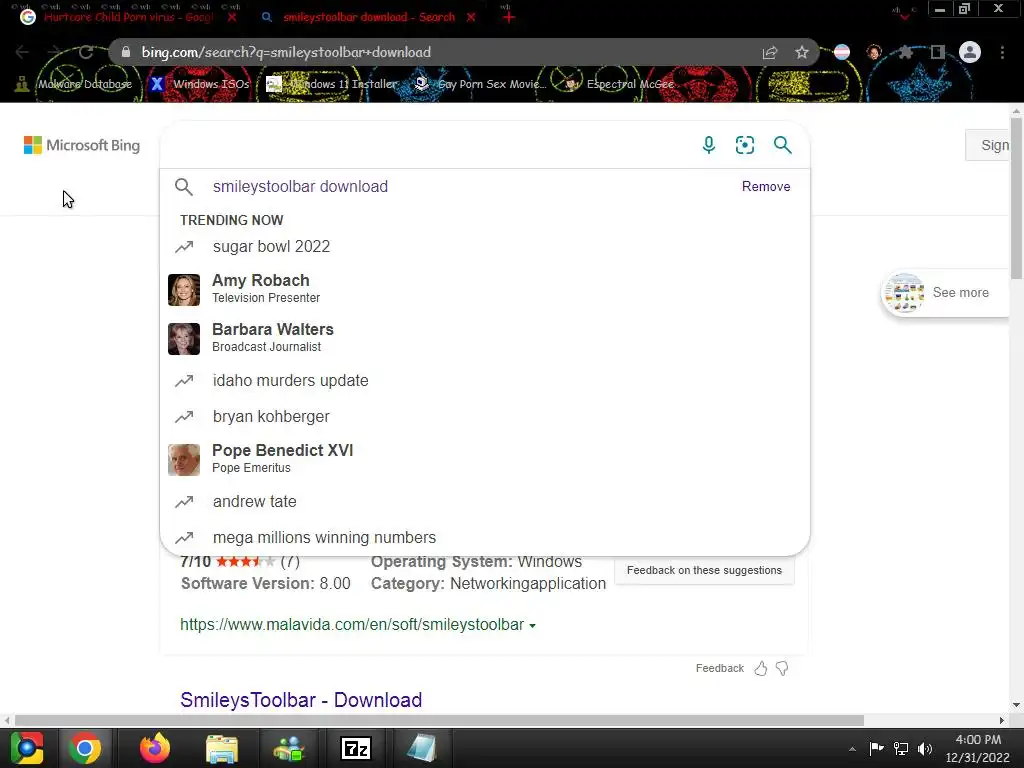Click the Feedback text link

click(720, 668)
